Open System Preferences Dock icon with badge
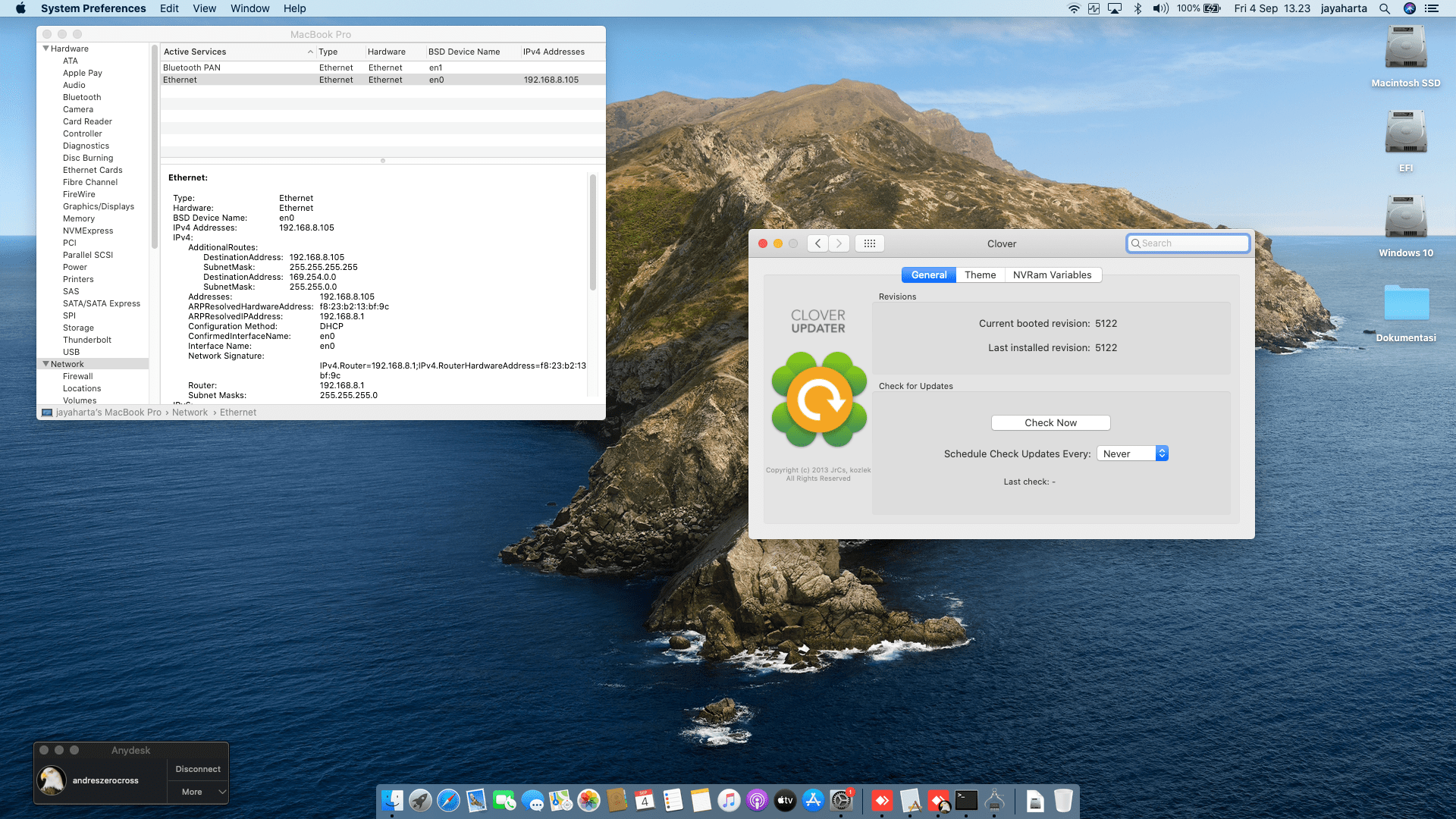1456x819 pixels. (841, 800)
